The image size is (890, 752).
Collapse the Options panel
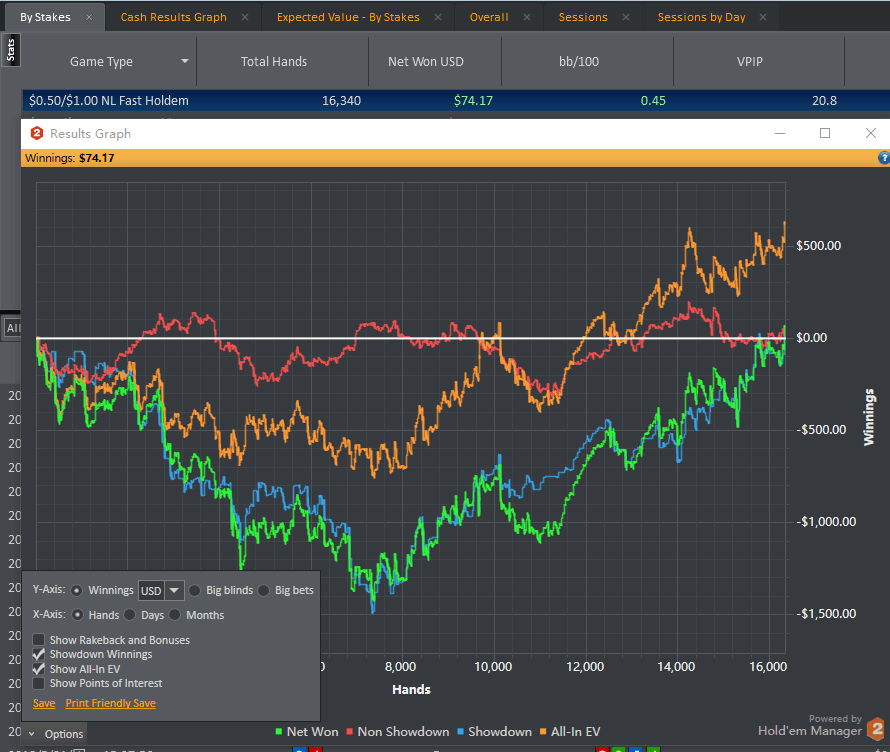pyautogui.click(x=31, y=734)
